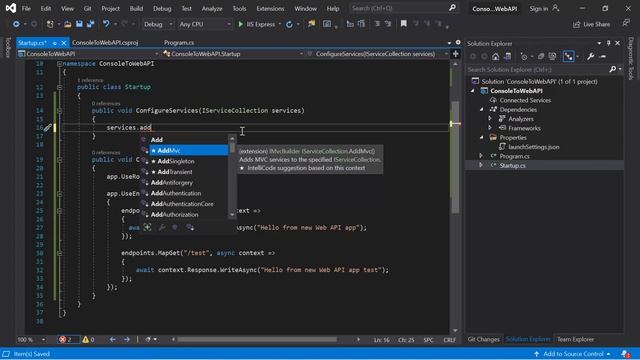Viewport: 640px width, 360px height.
Task: Expand the Analyzers node
Action: point(490,119)
